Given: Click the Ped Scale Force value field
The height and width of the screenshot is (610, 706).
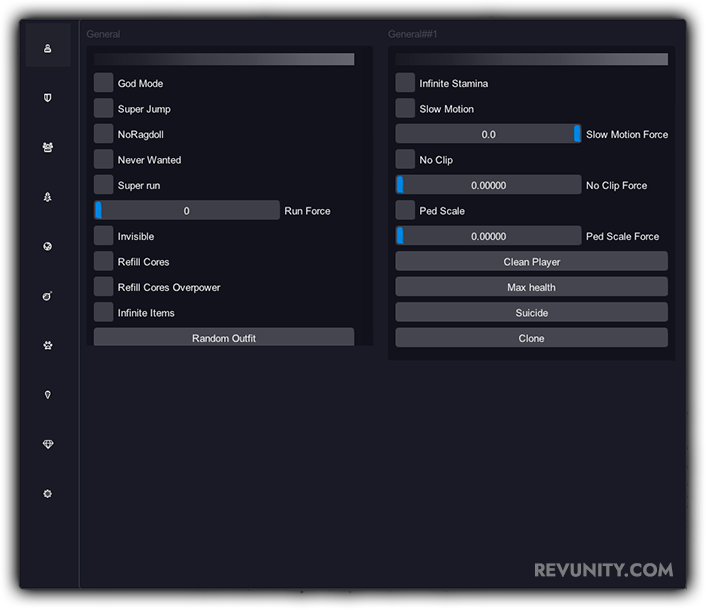Looking at the screenshot, I should click(488, 236).
